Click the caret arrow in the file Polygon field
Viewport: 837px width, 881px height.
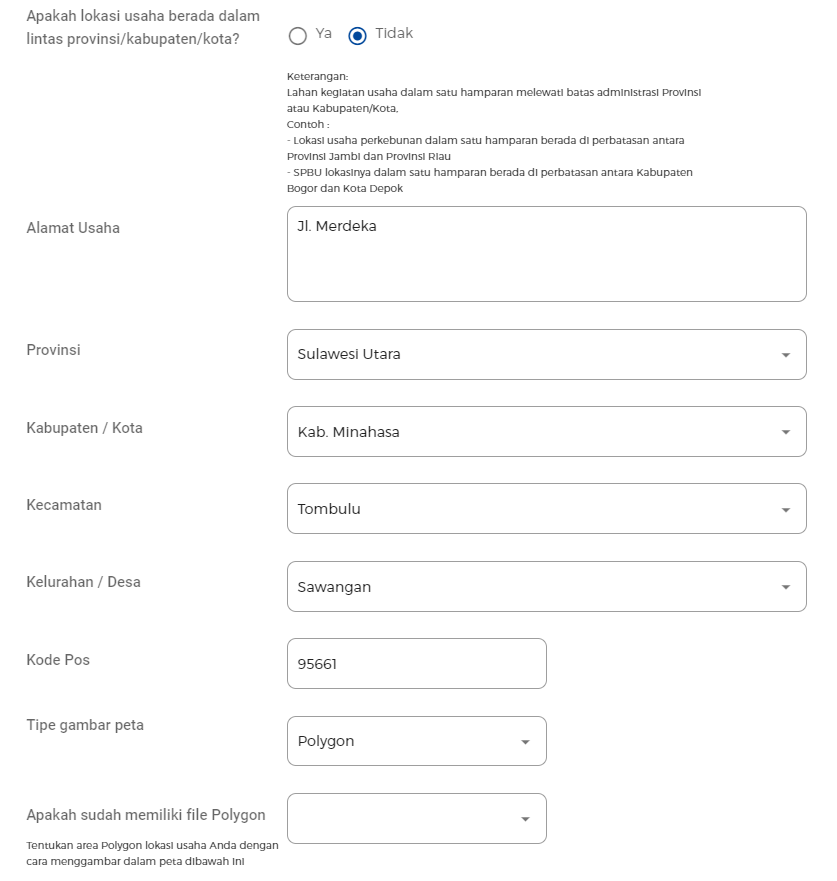pyautogui.click(x=525, y=819)
